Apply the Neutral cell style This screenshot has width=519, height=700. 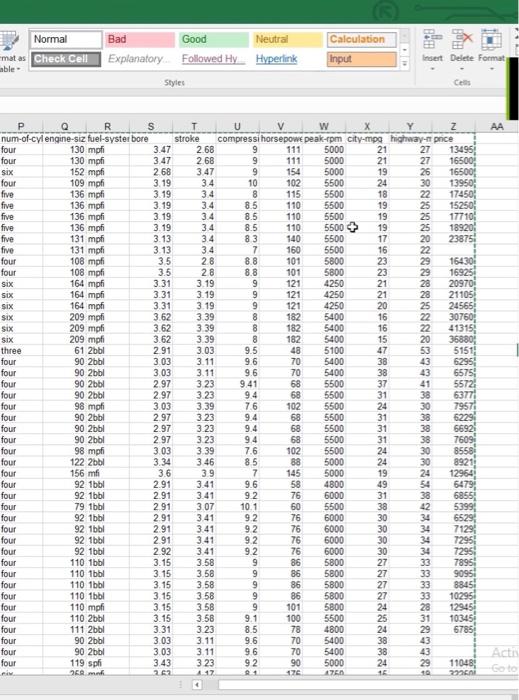pyautogui.click(x=287, y=39)
